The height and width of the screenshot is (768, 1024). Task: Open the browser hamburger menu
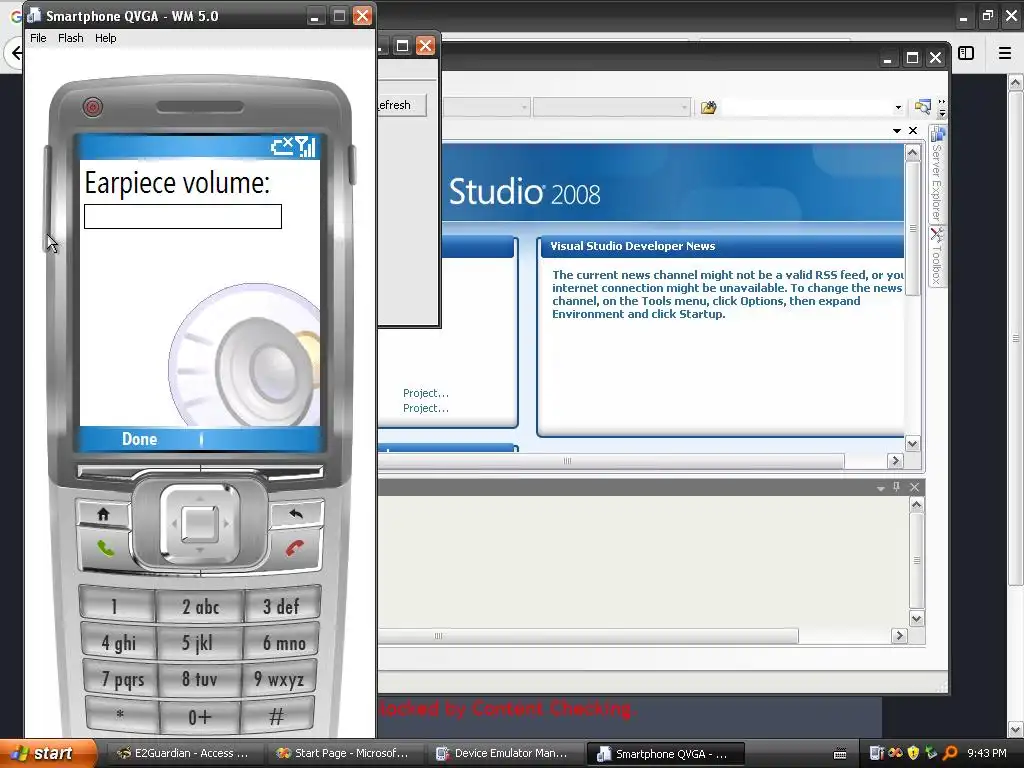pyautogui.click(x=1005, y=53)
